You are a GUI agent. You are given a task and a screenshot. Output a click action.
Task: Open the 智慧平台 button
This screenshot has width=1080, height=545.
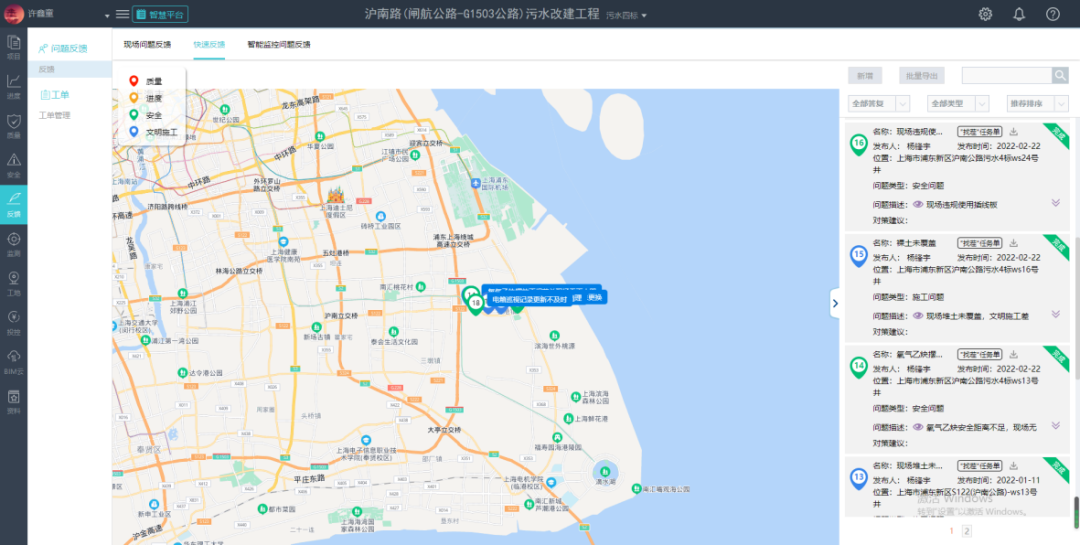tap(160, 14)
